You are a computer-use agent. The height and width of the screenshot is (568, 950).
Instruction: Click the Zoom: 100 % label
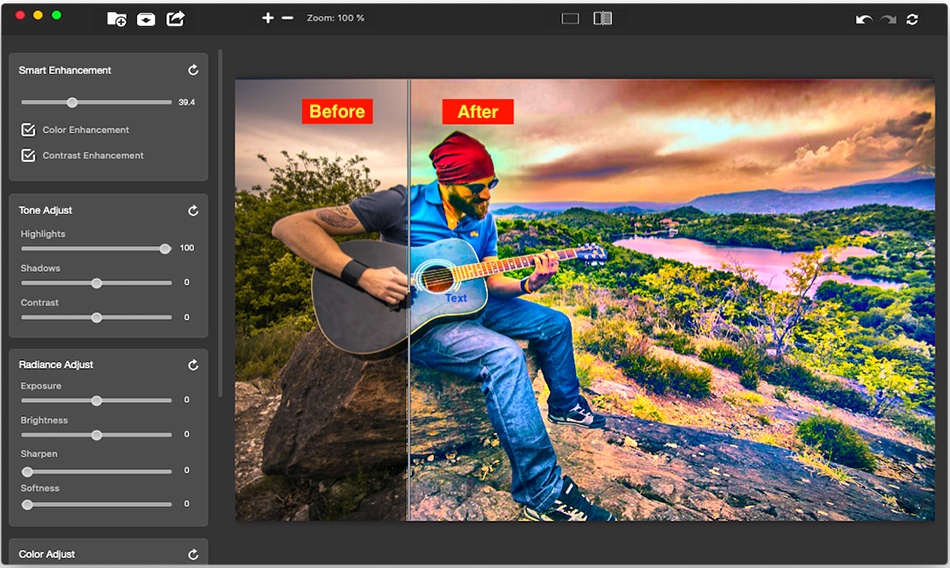336,18
